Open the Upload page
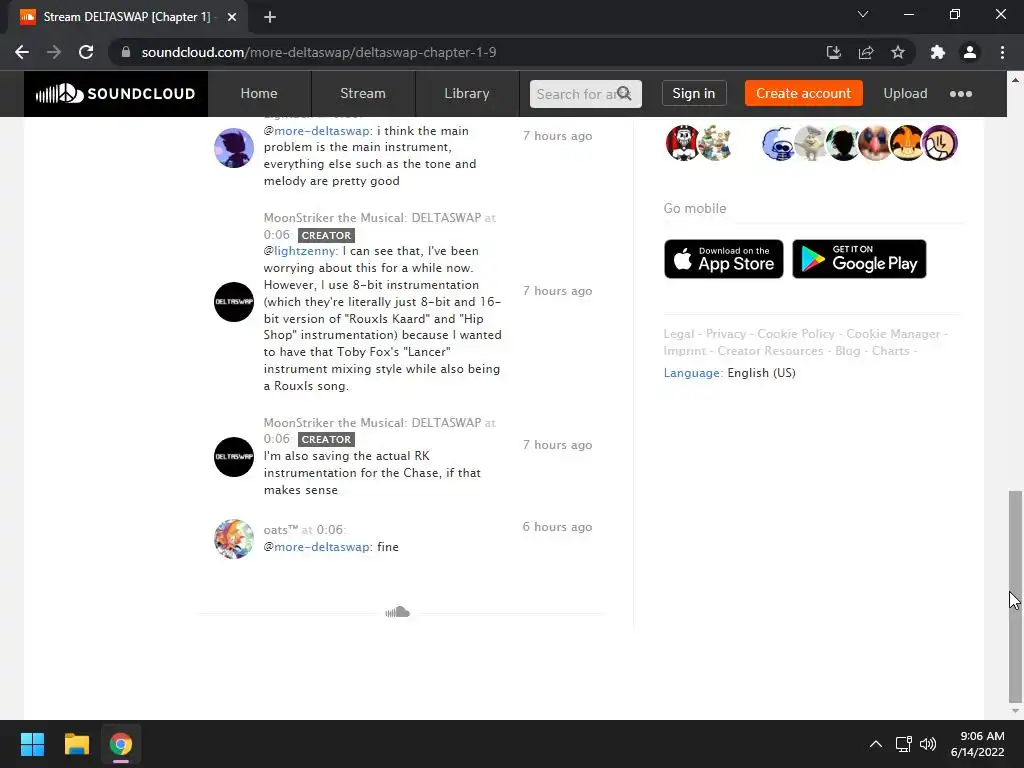1024x768 pixels. [x=905, y=93]
